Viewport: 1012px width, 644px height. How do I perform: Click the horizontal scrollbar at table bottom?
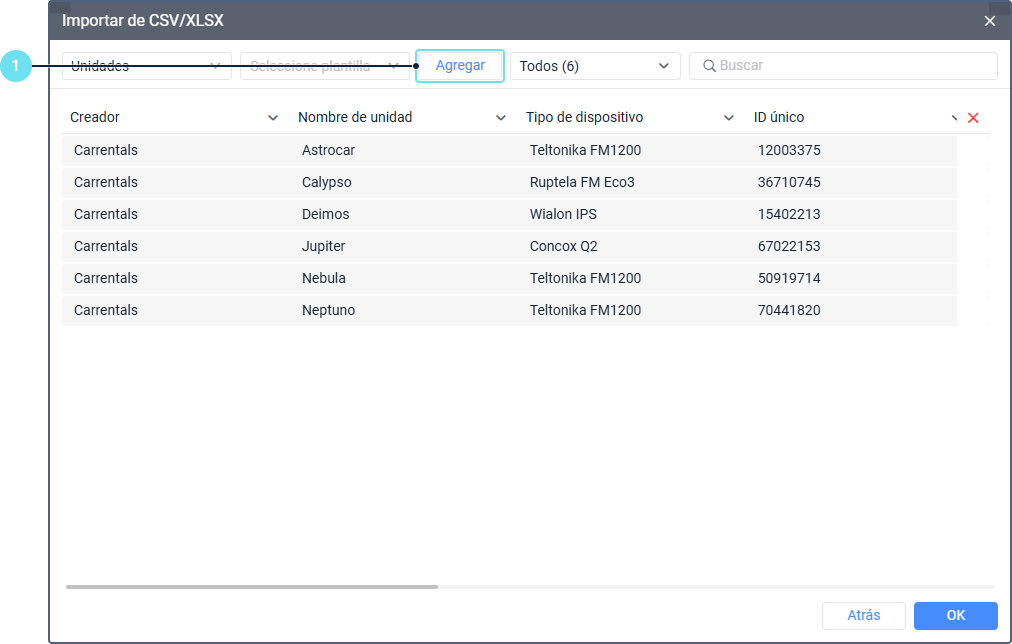252,587
